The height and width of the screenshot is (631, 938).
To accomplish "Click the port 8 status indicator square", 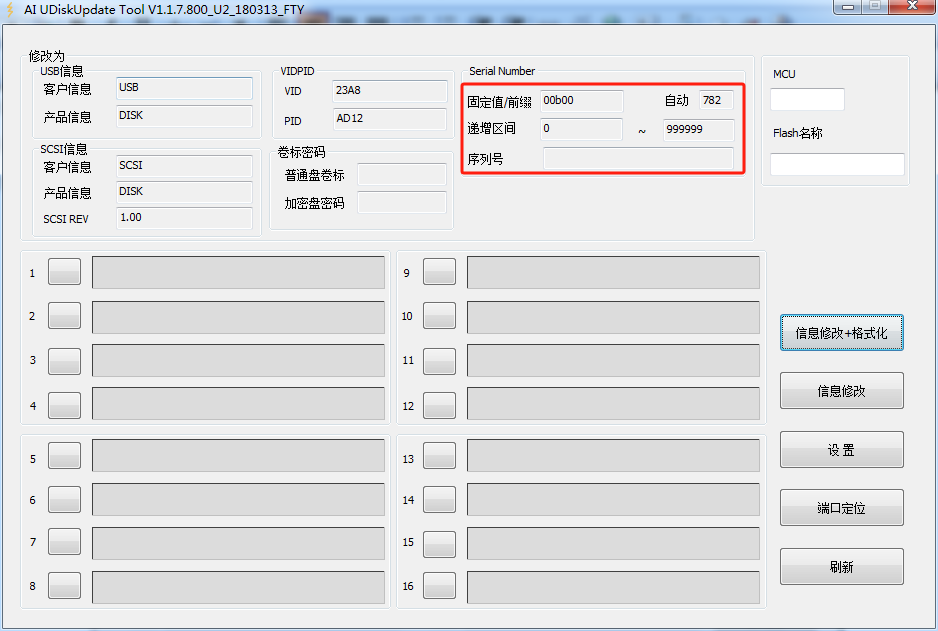I will pyautogui.click(x=63, y=586).
